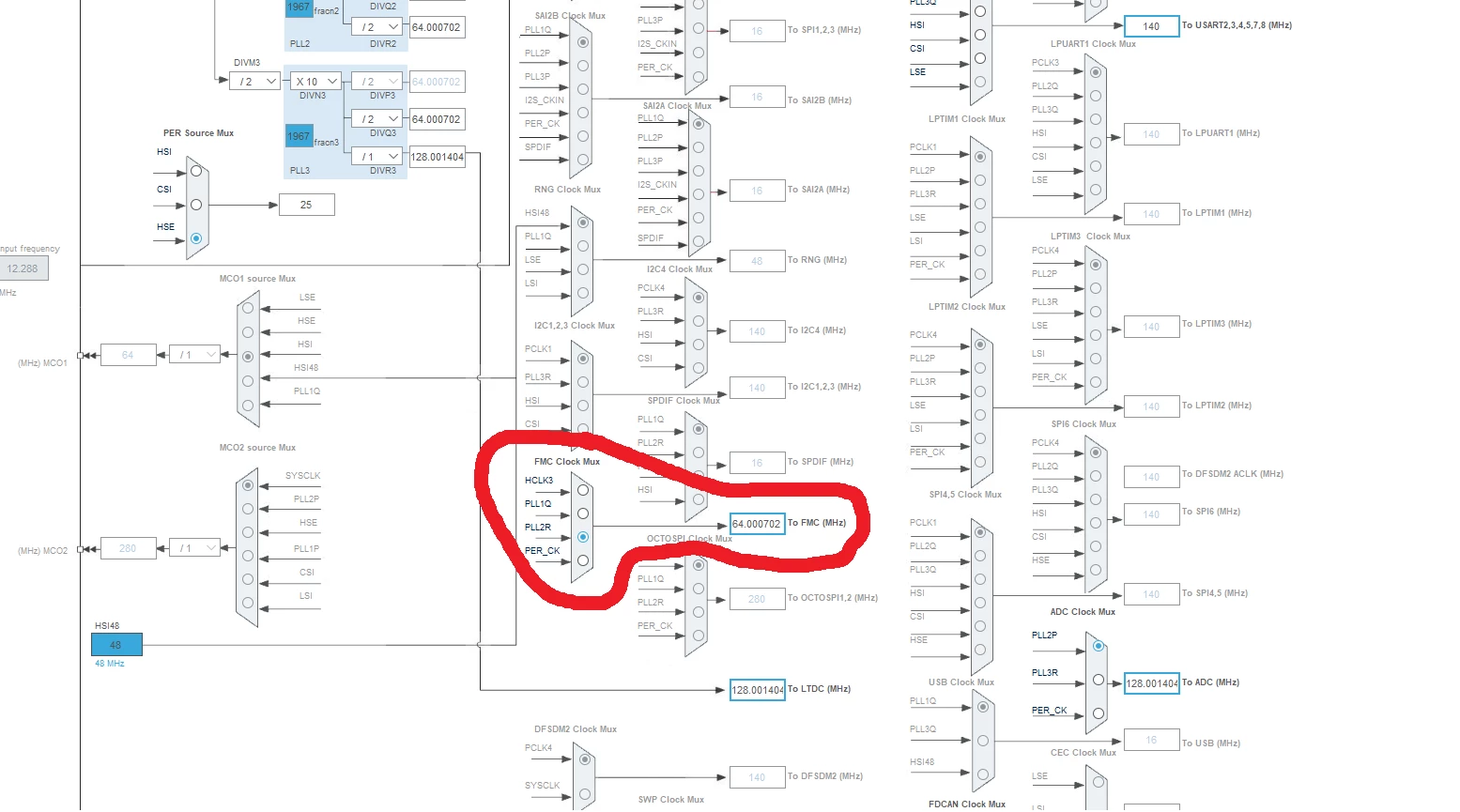Click the To SPI4,5 frequency field

tap(1151, 594)
